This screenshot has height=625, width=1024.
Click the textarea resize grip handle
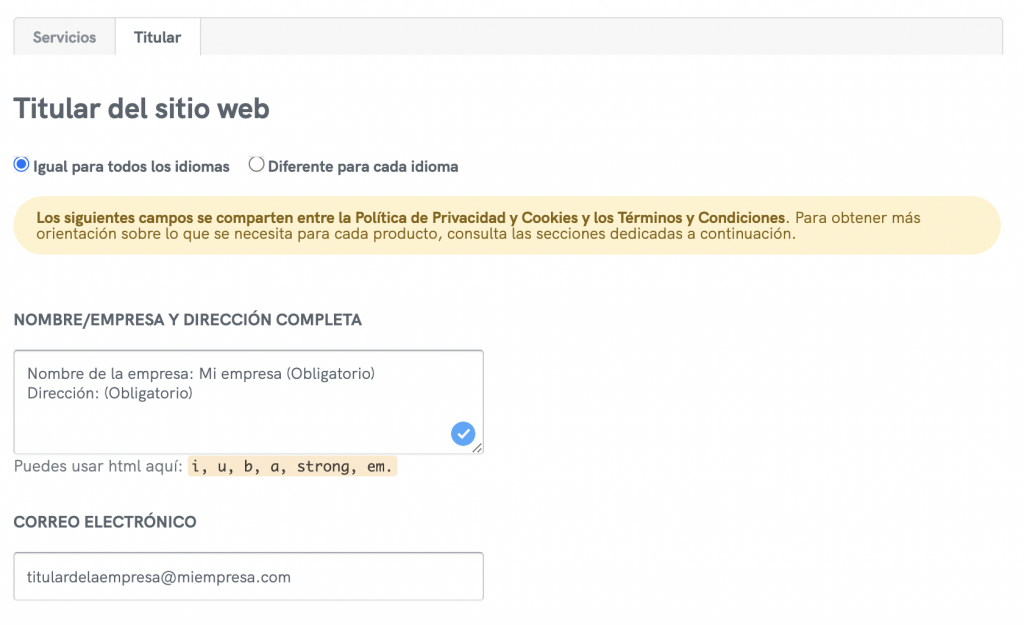click(478, 448)
